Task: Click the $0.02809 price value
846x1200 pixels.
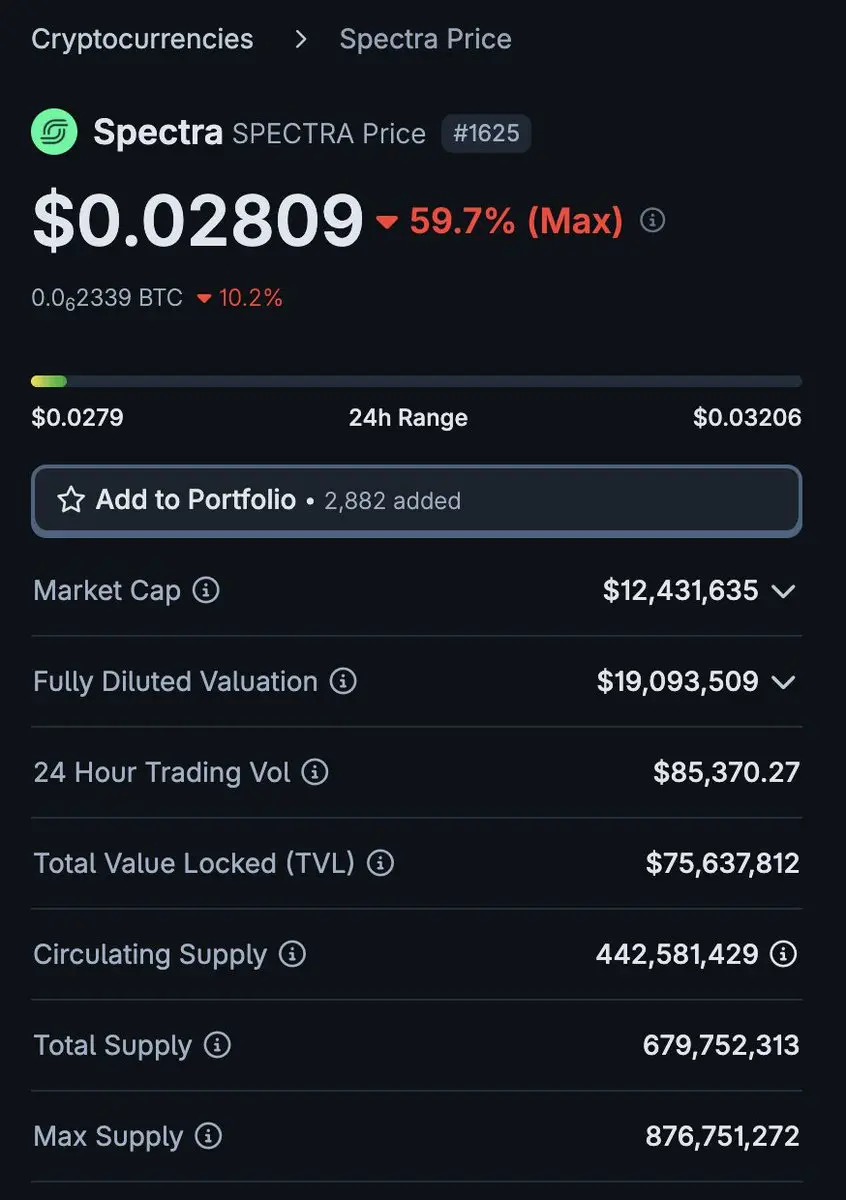Action: point(197,220)
